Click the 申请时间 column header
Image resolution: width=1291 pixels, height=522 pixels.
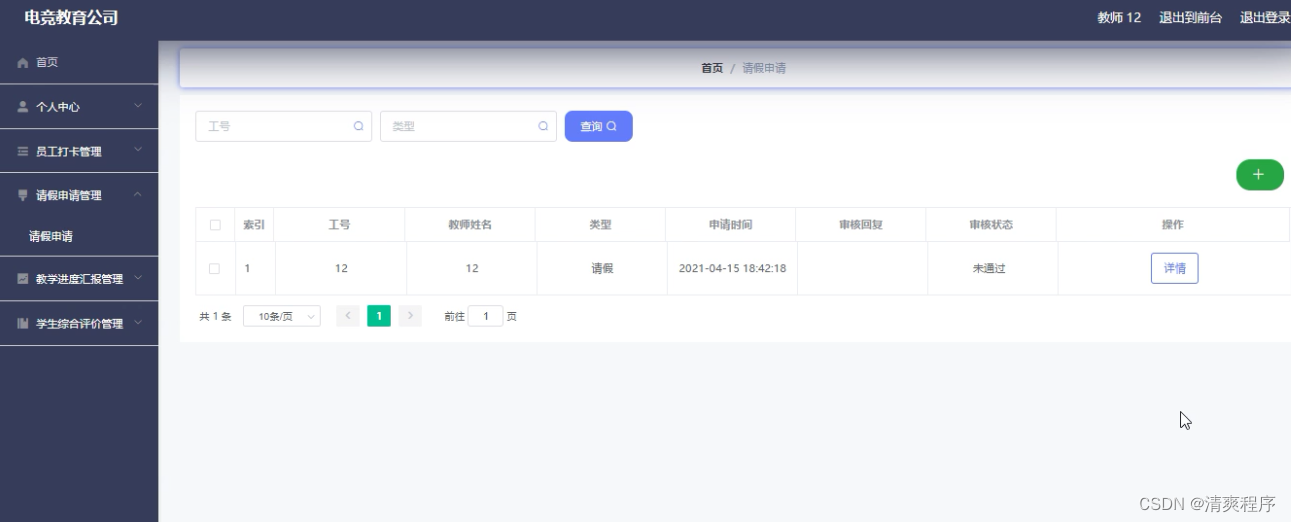coord(730,225)
